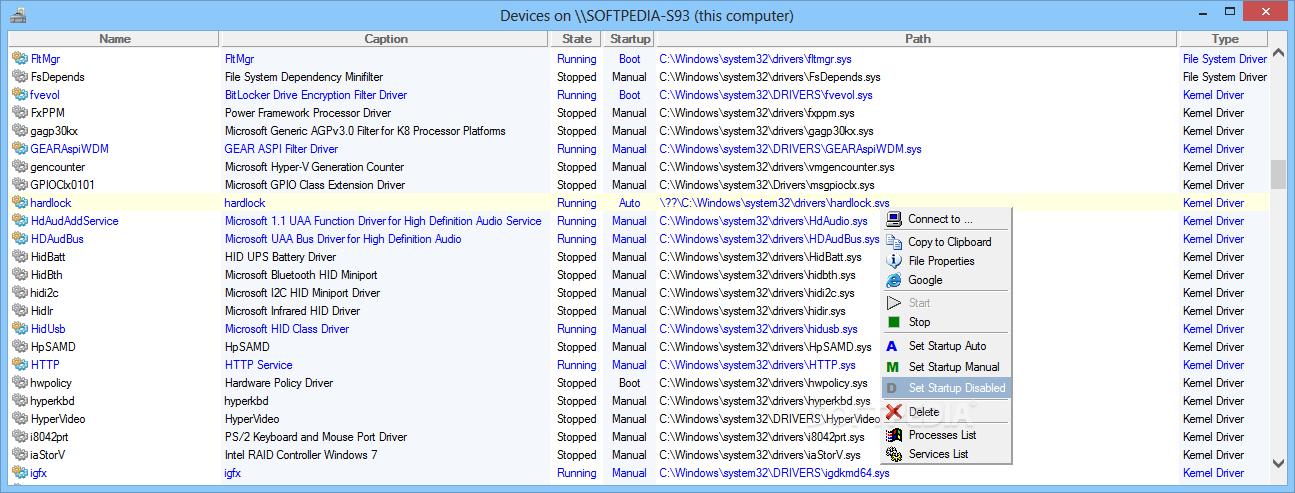Image resolution: width=1295 pixels, height=493 pixels.
Task: Select the hwpolicy device name
Action: coord(51,383)
